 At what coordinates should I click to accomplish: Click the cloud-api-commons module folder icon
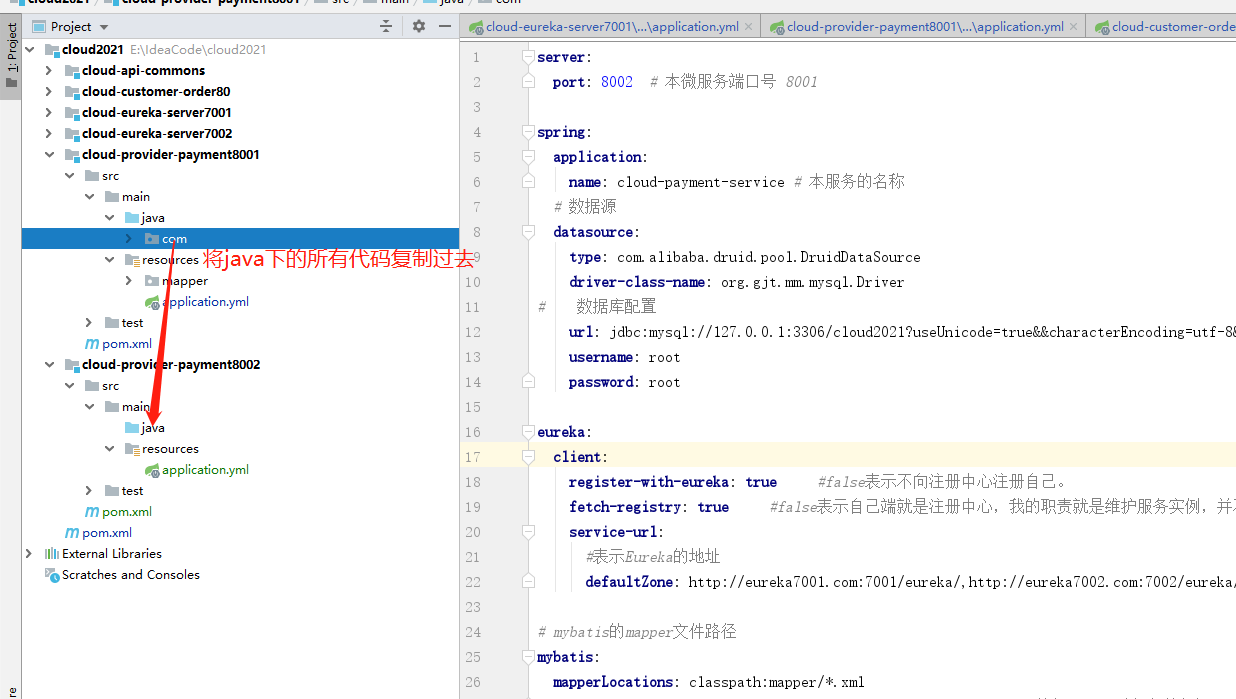coord(72,71)
